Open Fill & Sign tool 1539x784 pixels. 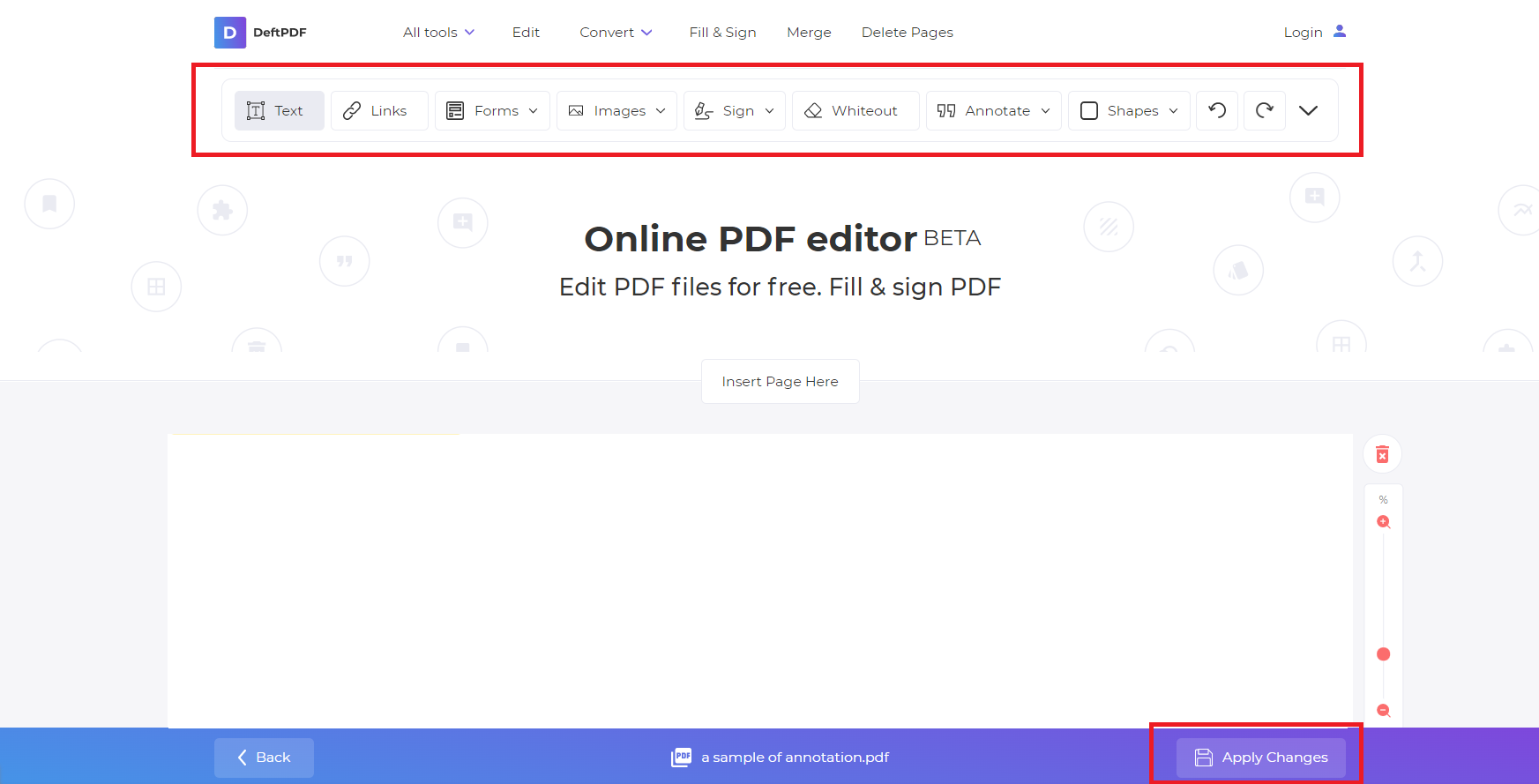tap(722, 33)
